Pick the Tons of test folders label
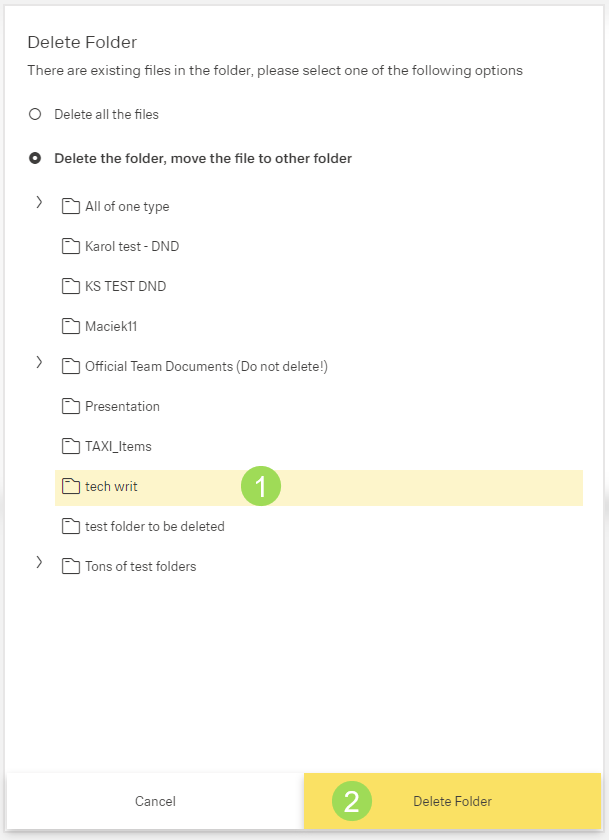 140,566
